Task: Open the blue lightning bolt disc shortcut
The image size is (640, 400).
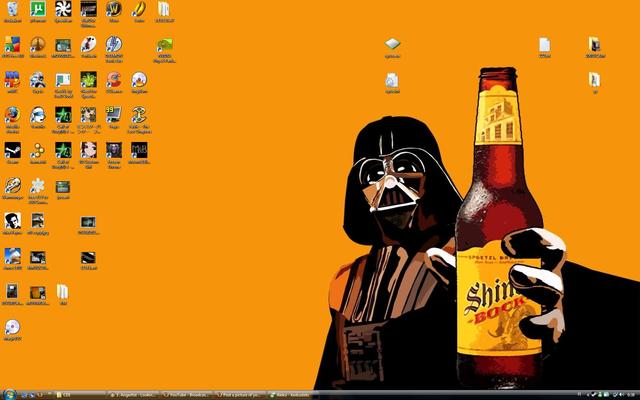Action: click(114, 44)
